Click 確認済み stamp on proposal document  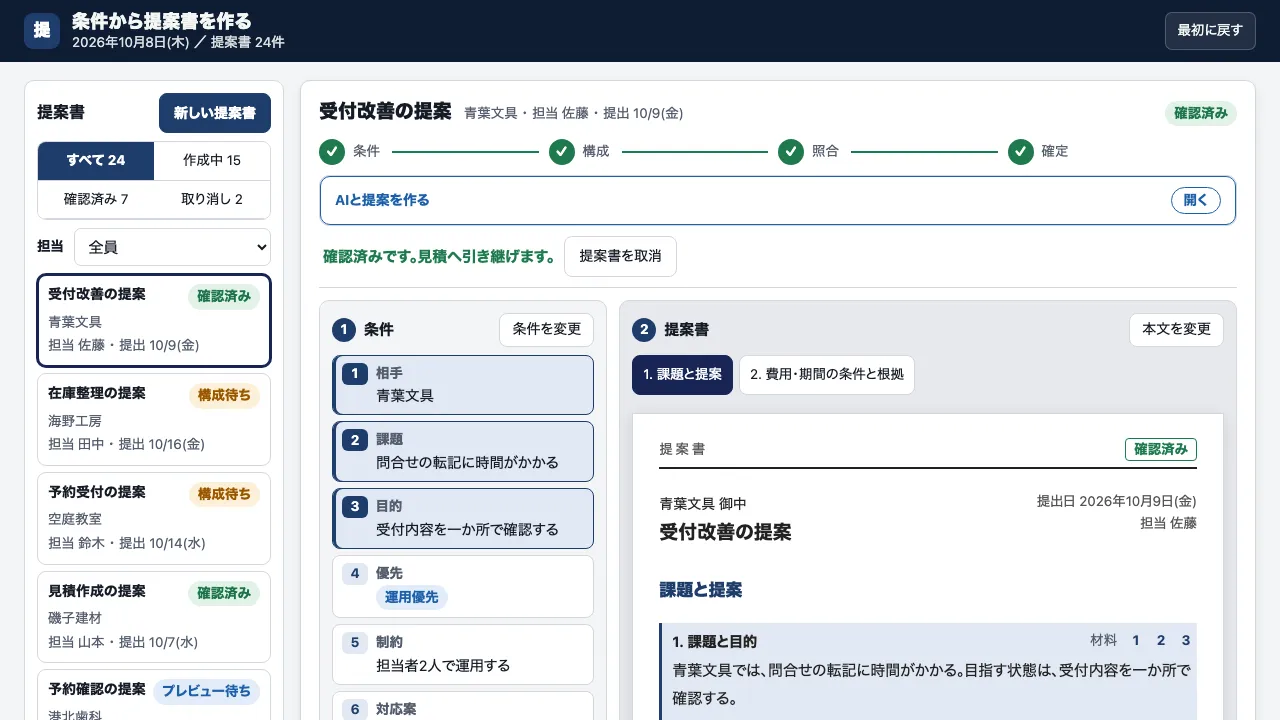pos(1161,450)
